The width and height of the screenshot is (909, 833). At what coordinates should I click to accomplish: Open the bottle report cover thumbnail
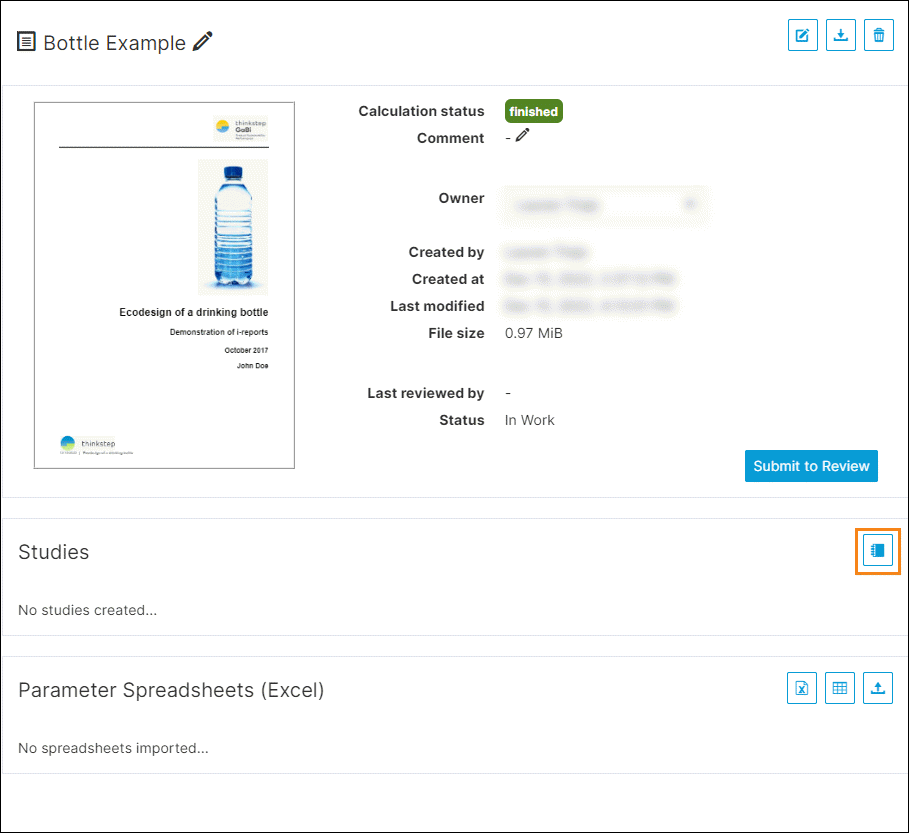(164, 285)
